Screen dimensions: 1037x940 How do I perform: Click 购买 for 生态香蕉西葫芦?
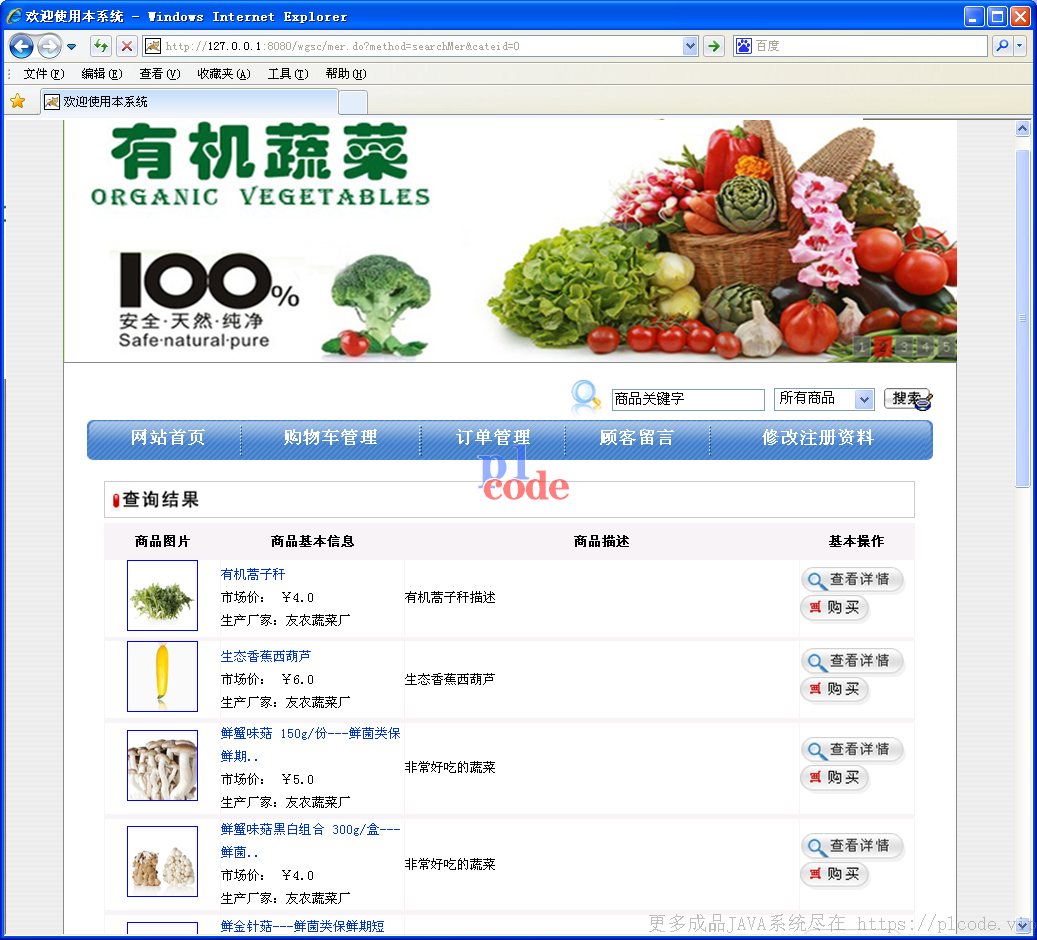click(834, 689)
